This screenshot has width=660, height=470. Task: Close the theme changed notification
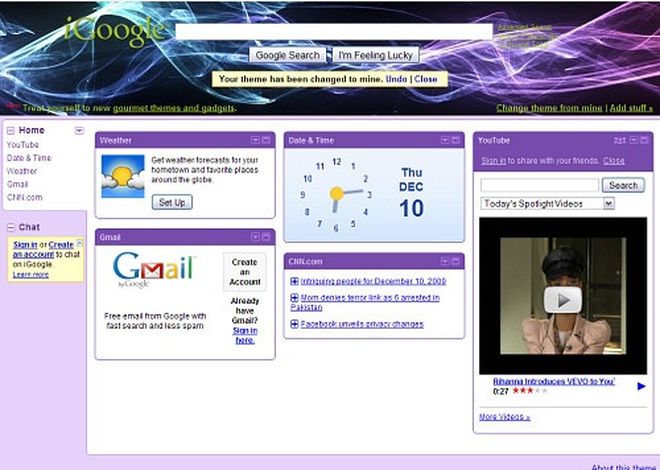point(426,79)
